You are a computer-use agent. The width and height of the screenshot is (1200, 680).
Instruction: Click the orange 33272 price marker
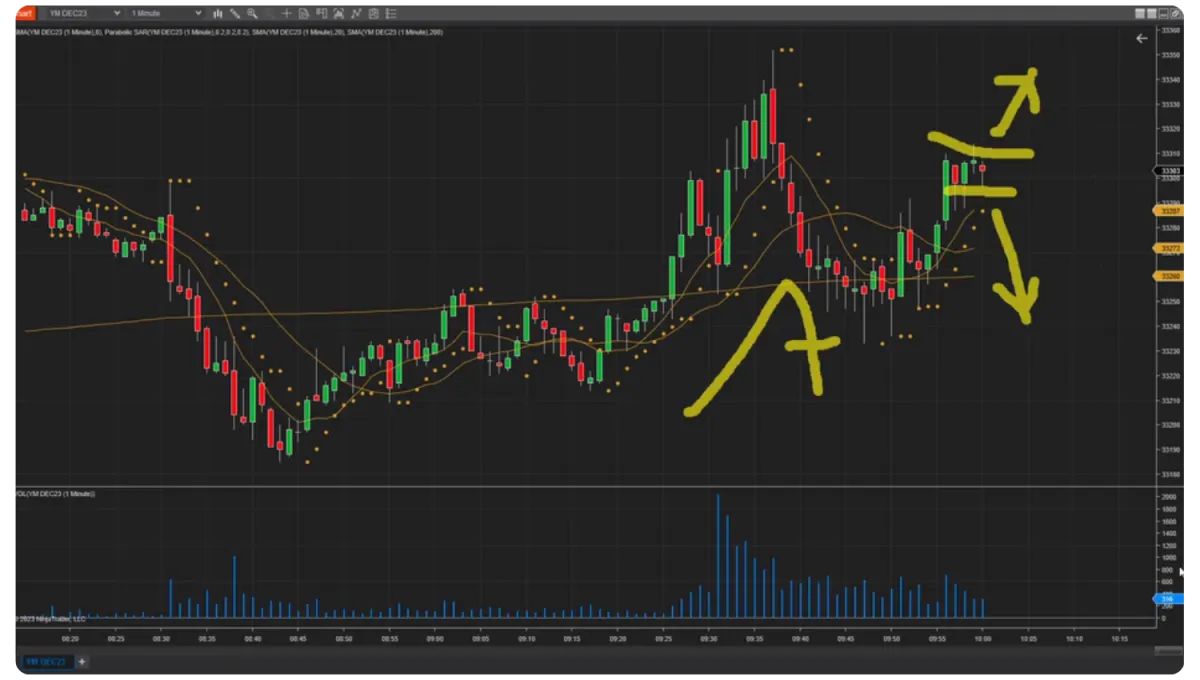click(x=1168, y=247)
